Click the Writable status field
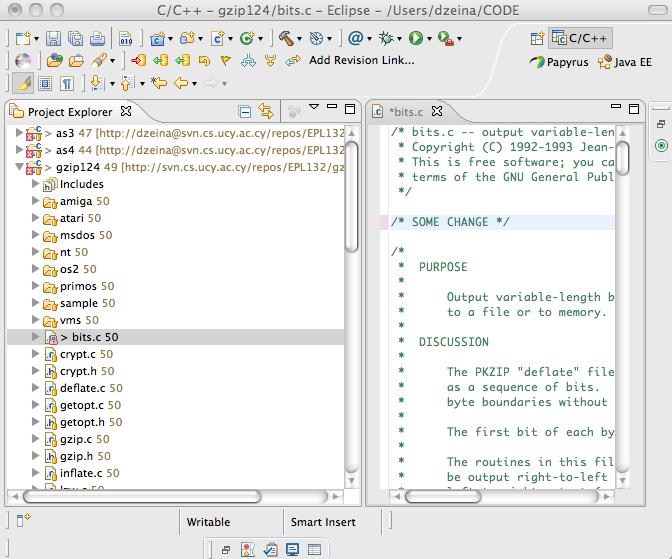The width and height of the screenshot is (672, 559). [208, 522]
